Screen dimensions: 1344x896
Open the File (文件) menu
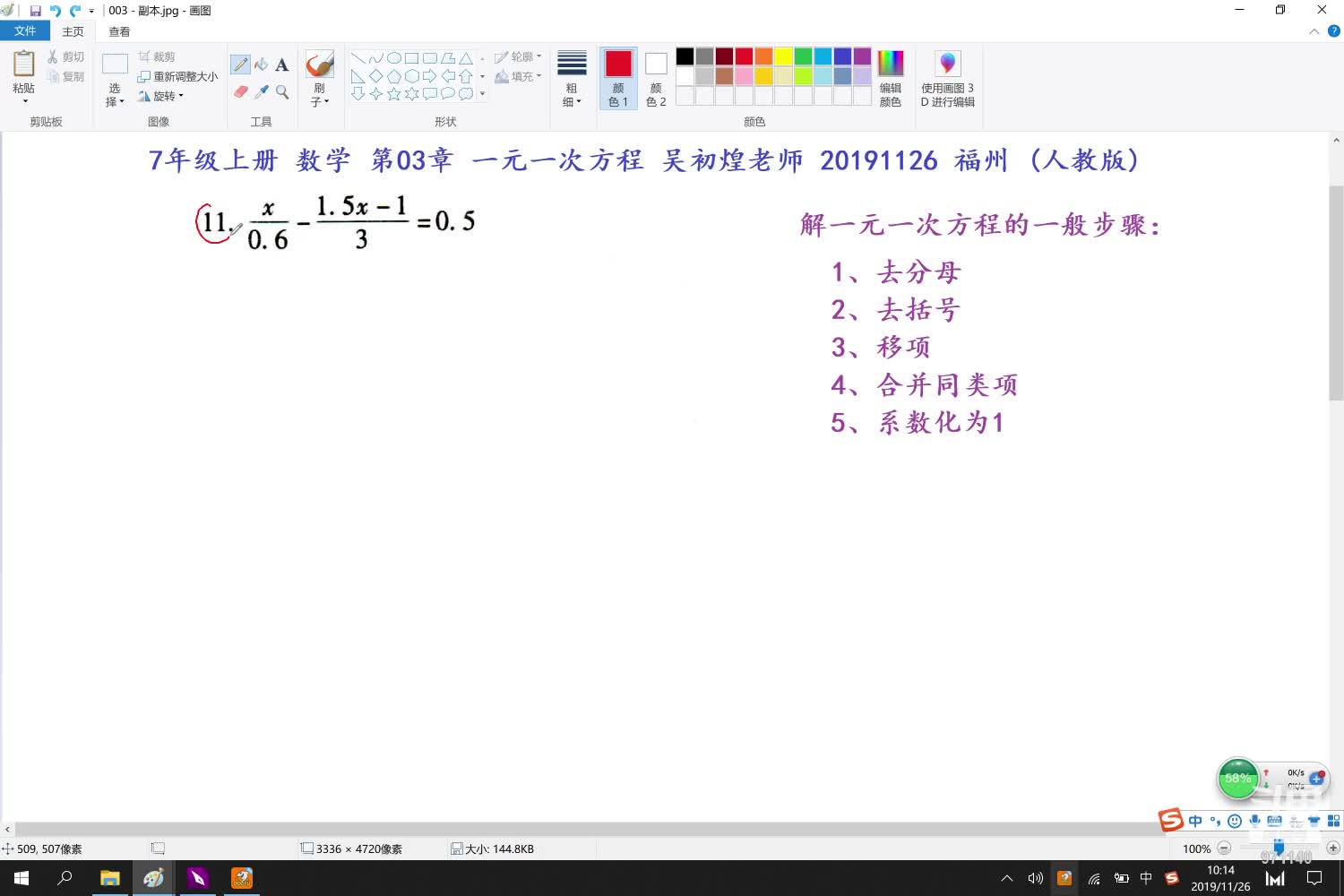[x=25, y=31]
